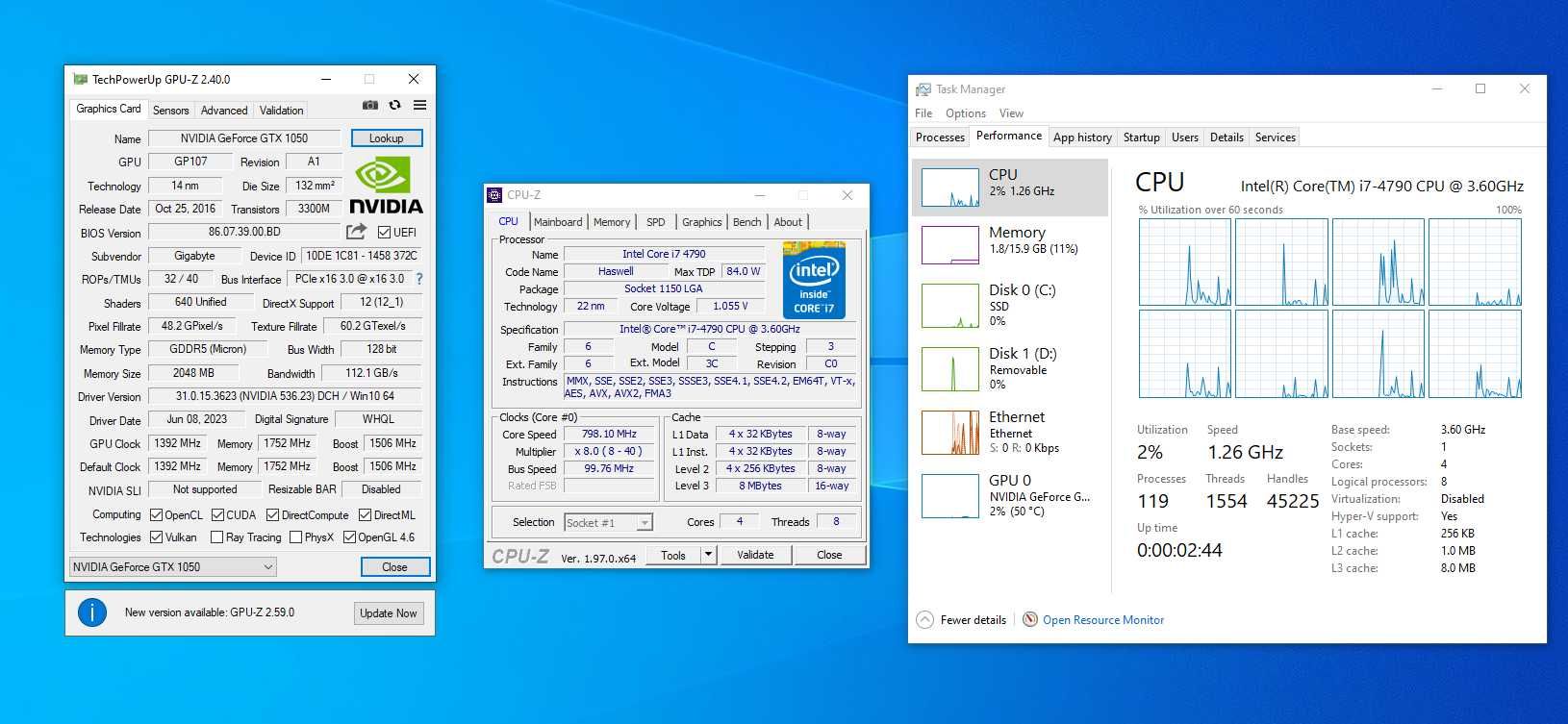Select the Ethernet mini graph
Viewport: 1568px width, 724px height.
coord(950,433)
